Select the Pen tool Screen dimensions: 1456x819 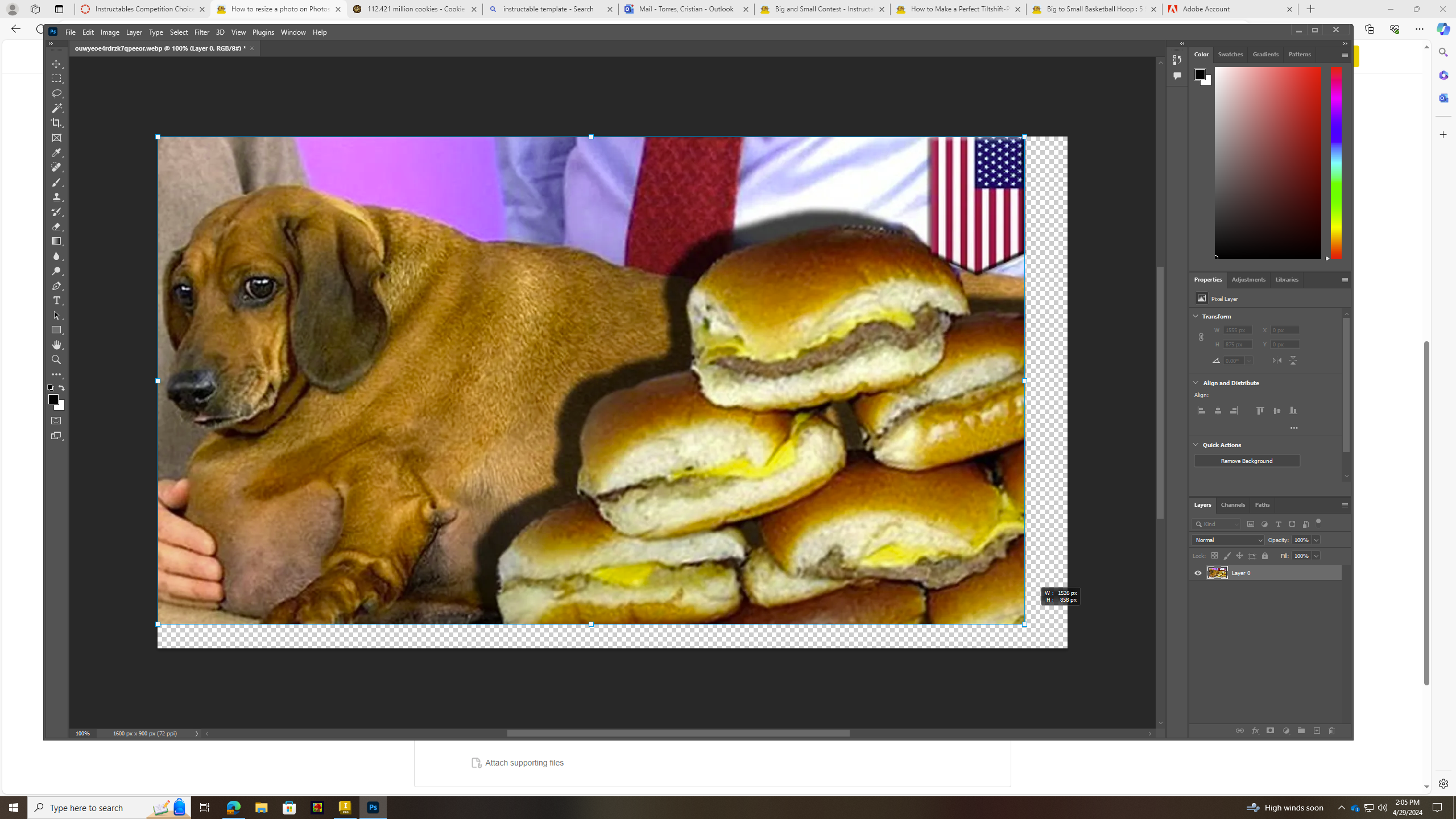(x=56, y=286)
